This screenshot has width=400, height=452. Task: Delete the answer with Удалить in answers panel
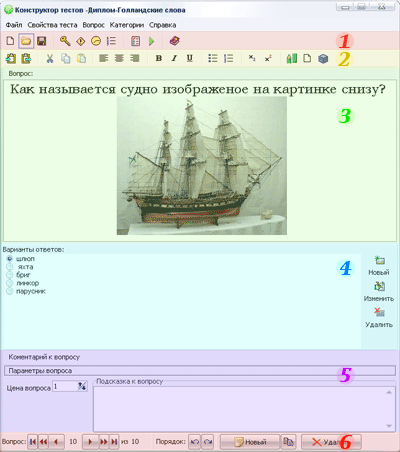[379, 318]
